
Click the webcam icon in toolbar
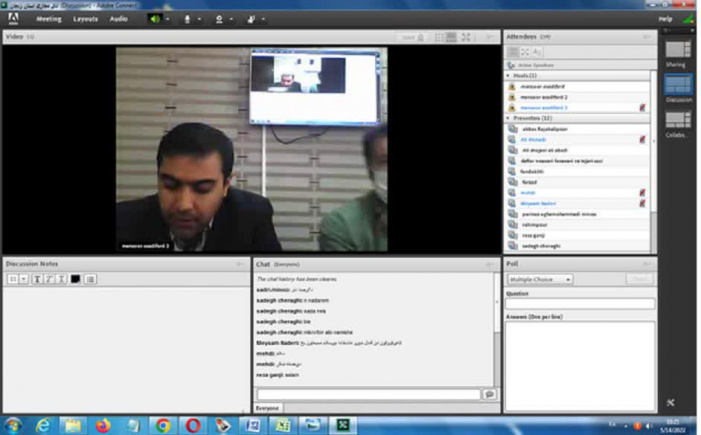click(219, 18)
